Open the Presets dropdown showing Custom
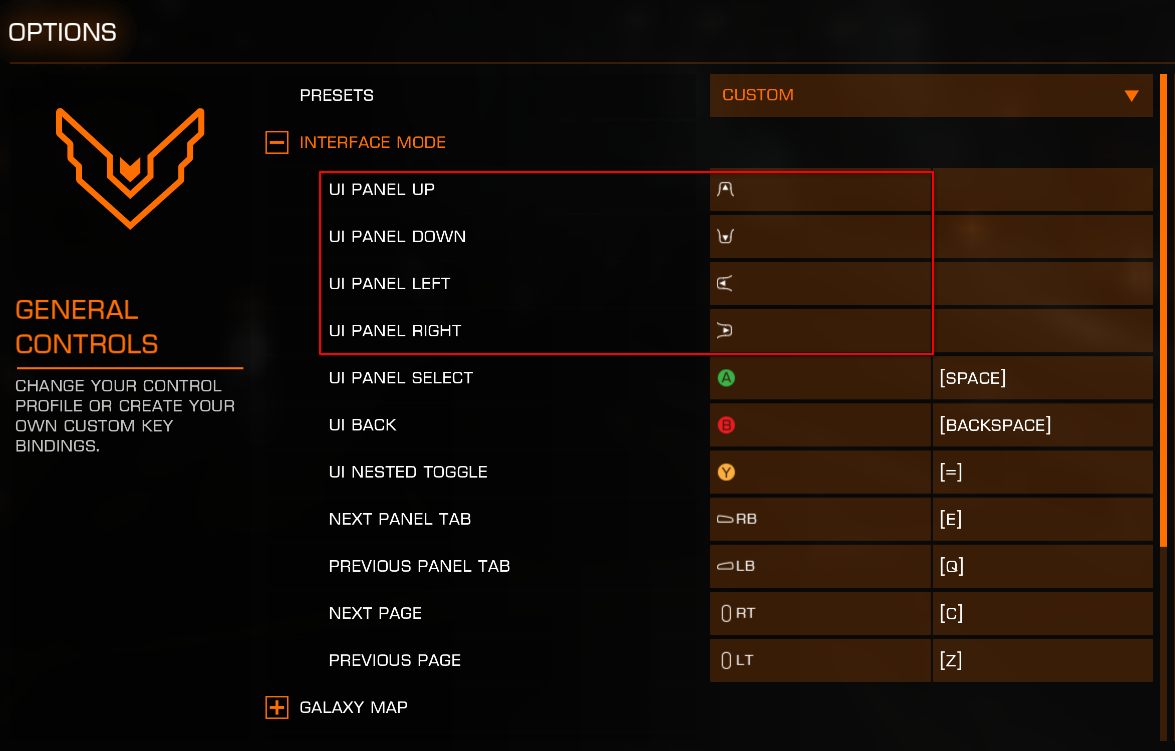The image size is (1175, 751). tap(931, 95)
